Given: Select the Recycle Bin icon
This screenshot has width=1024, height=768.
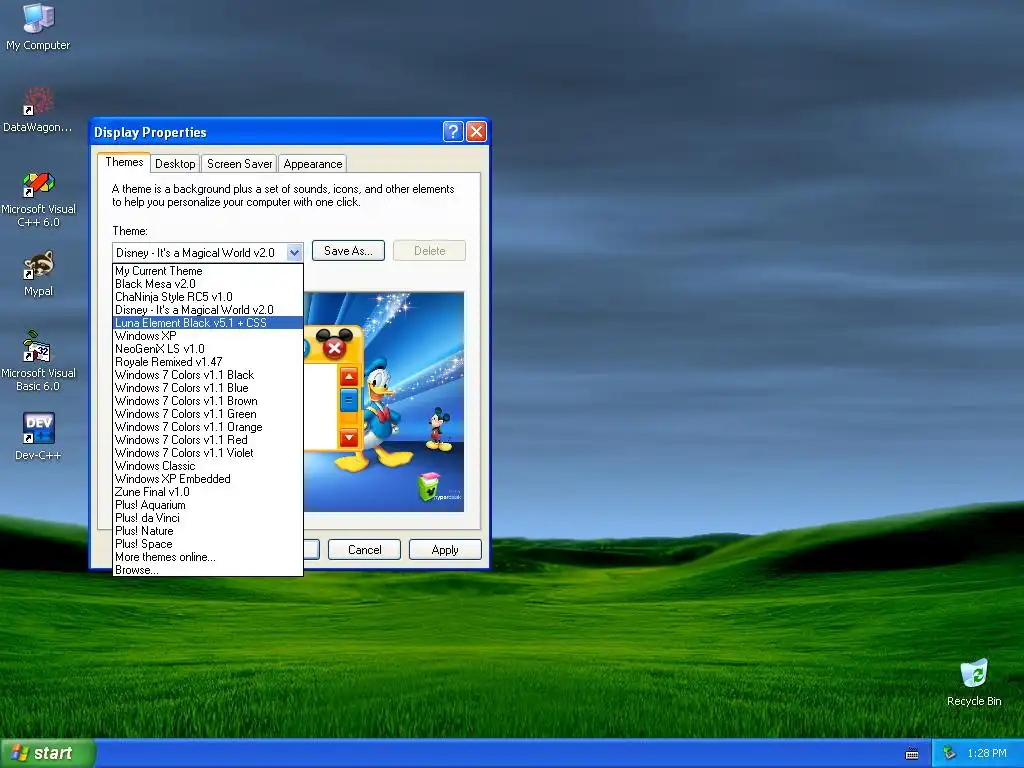Looking at the screenshot, I should tap(974, 682).
